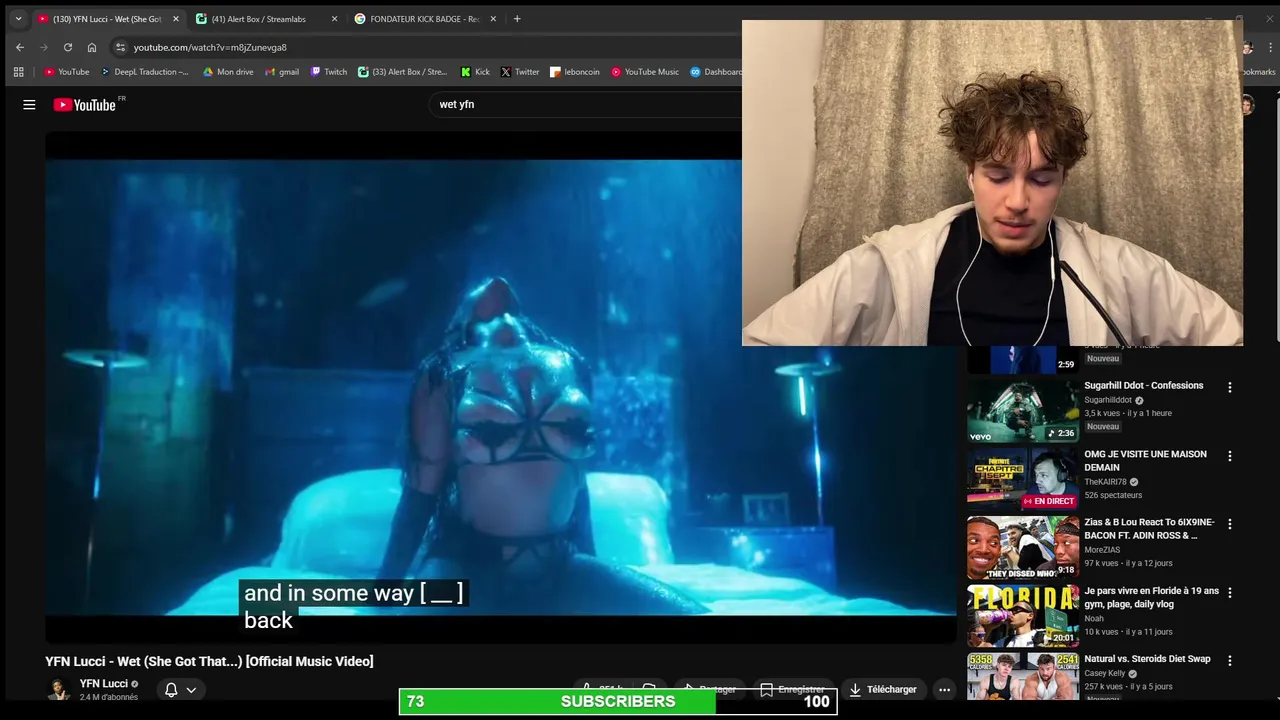This screenshot has width=1280, height=720.
Task: Open the Twitch bookmark
Action: [x=329, y=72]
